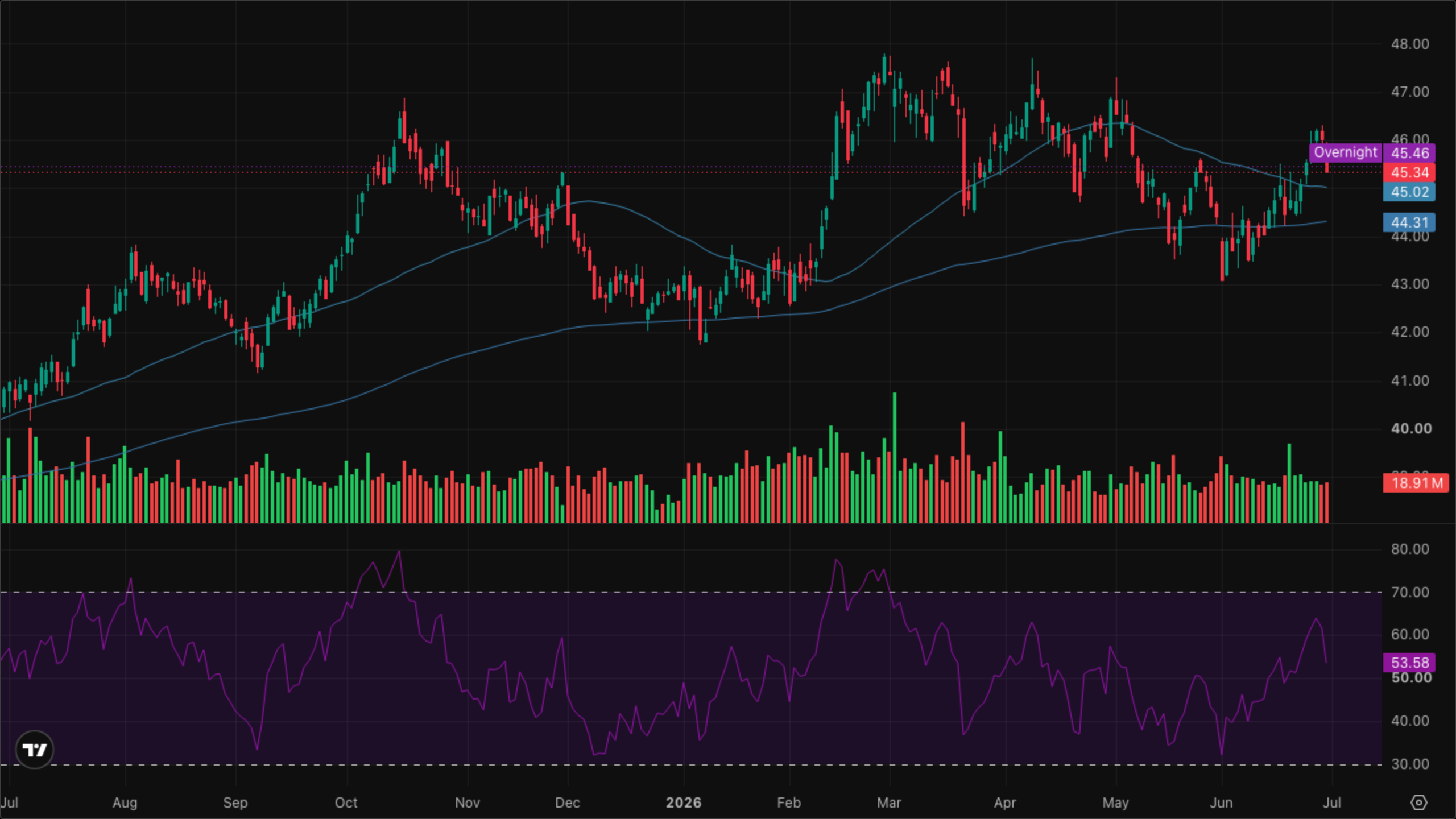
Task: Click the 45.46 overnight price value tag
Action: [1409, 152]
